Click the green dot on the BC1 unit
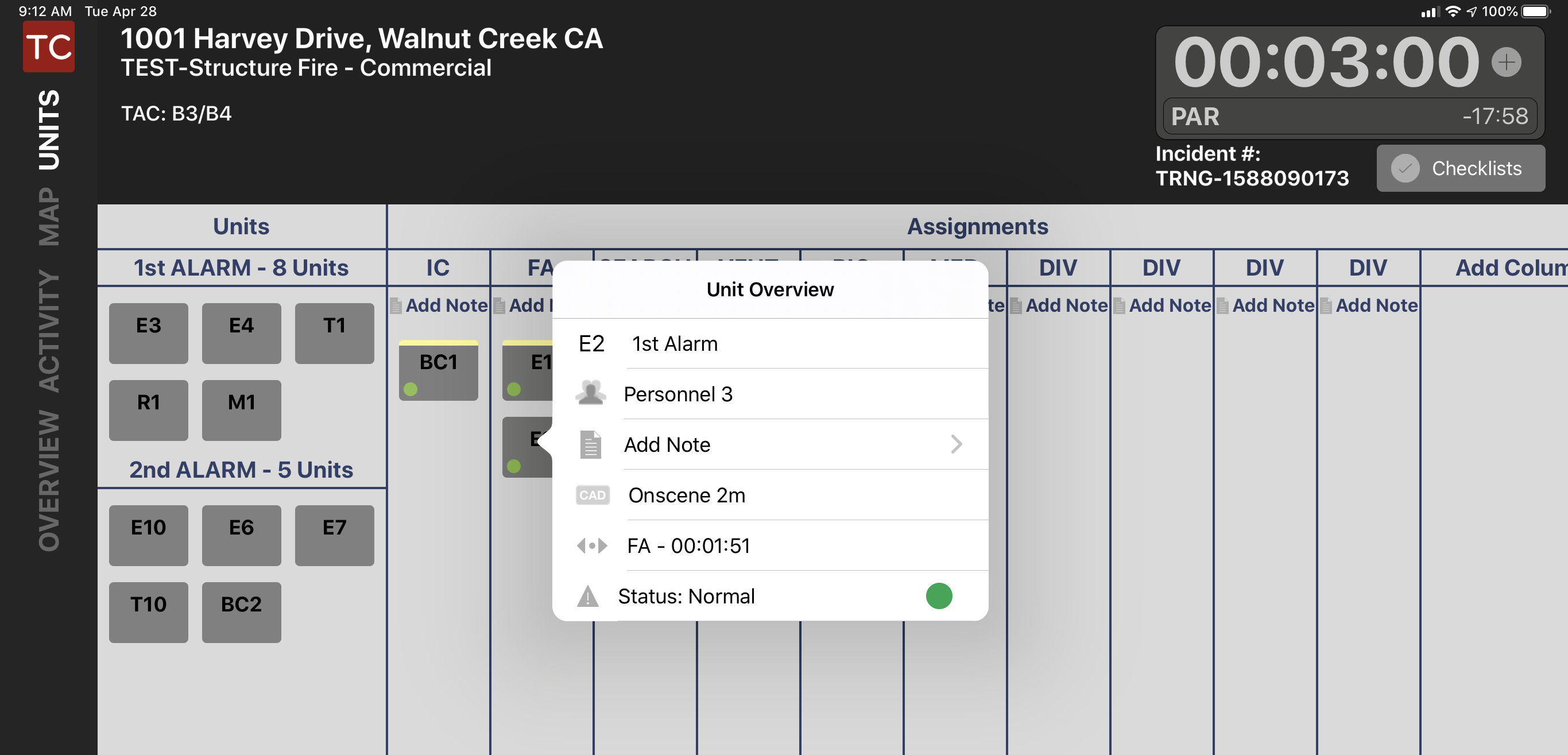The image size is (1568, 755). point(411,389)
